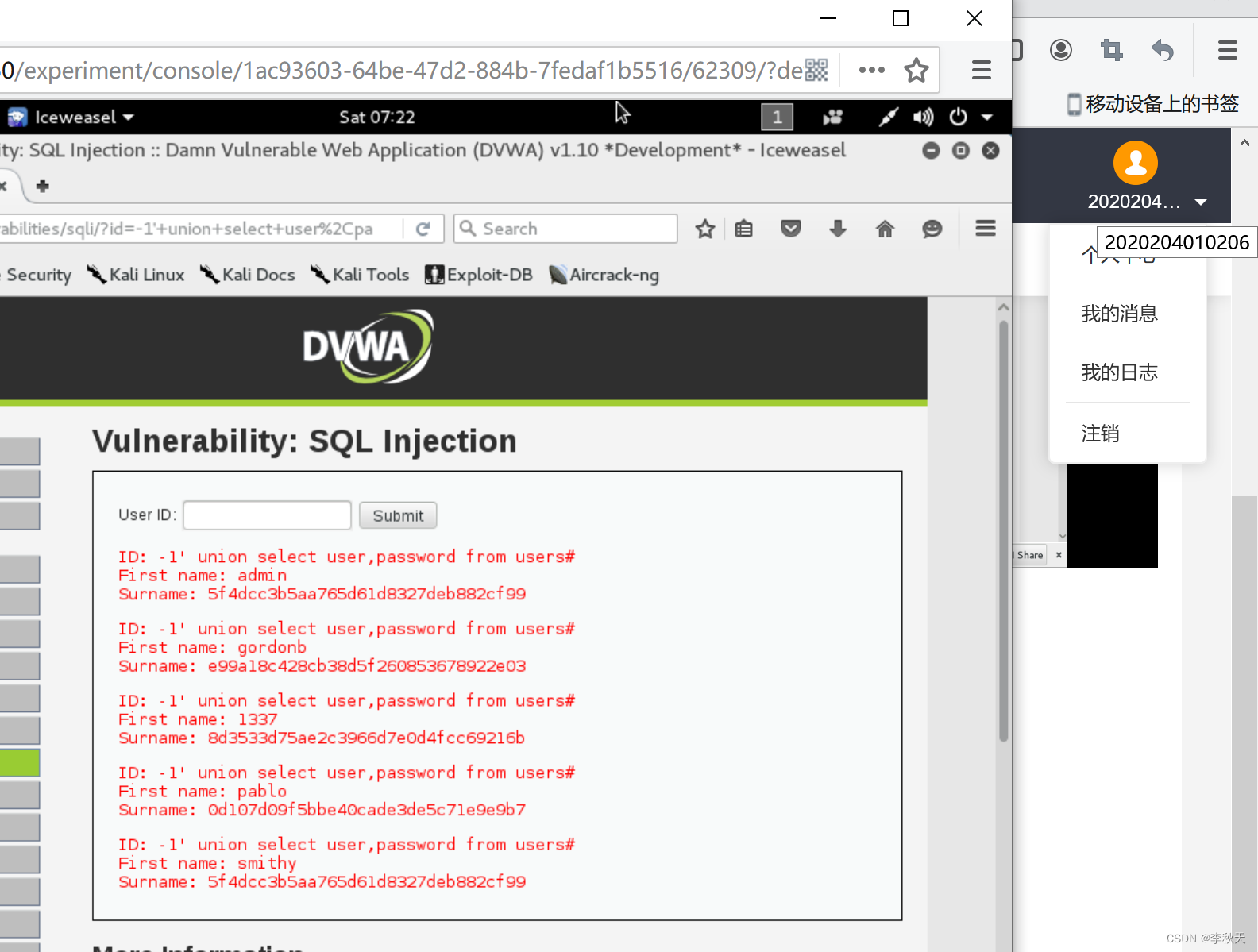This screenshot has width=1258, height=952.
Task: Click the pablo first name result text
Action: [x=262, y=791]
